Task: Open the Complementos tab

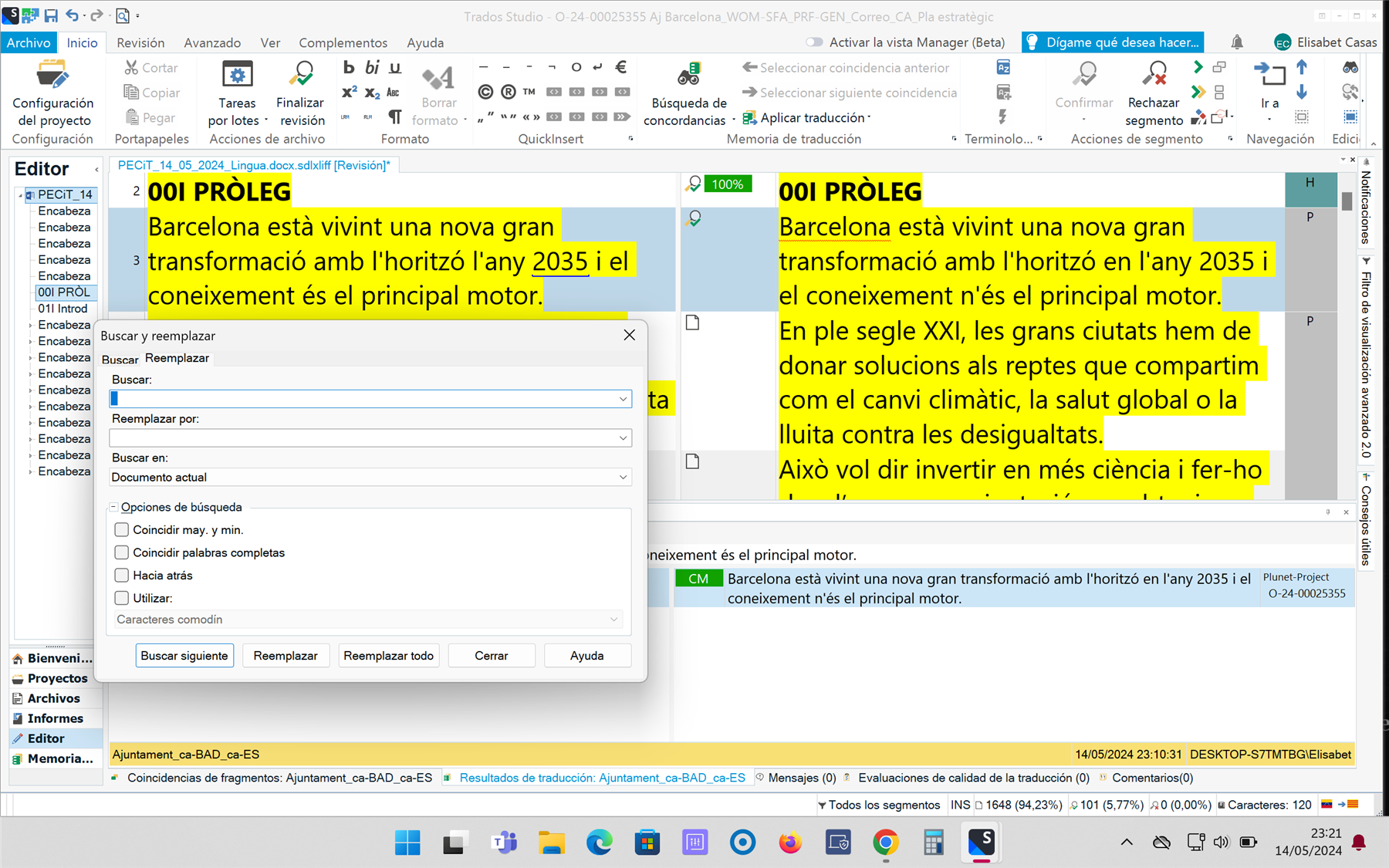Action: pyautogui.click(x=343, y=42)
